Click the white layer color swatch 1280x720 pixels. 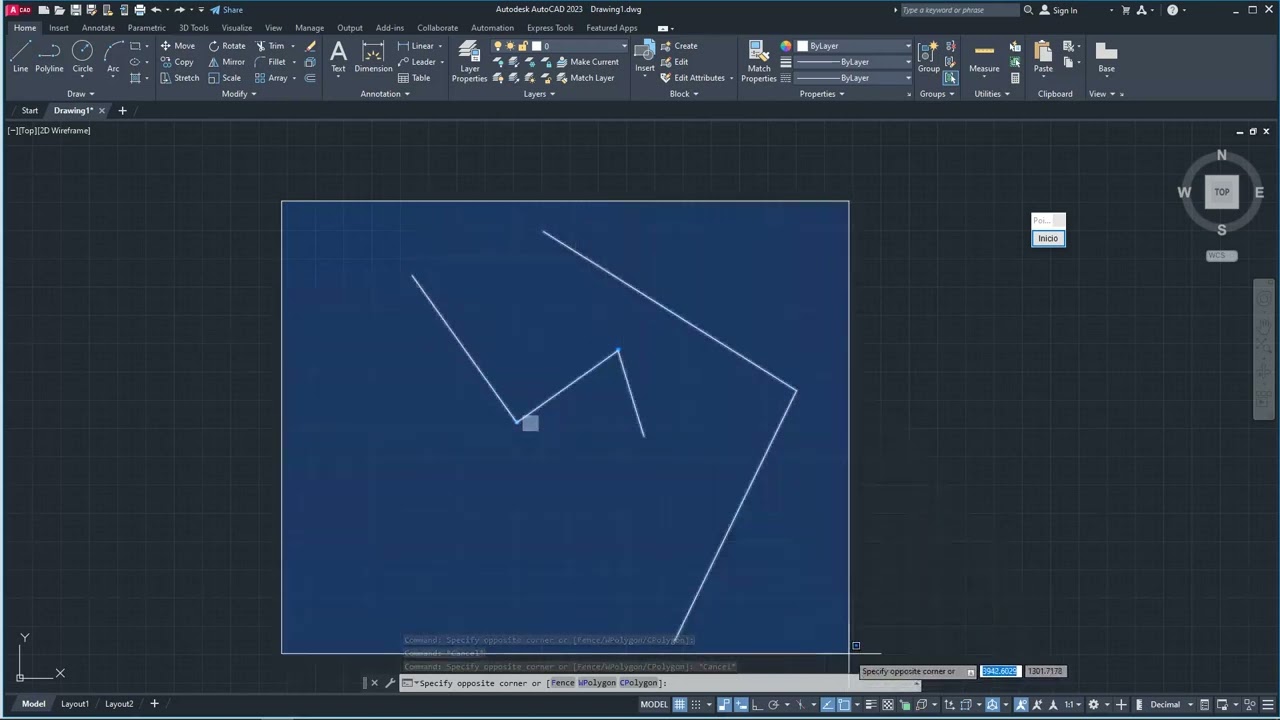point(536,46)
